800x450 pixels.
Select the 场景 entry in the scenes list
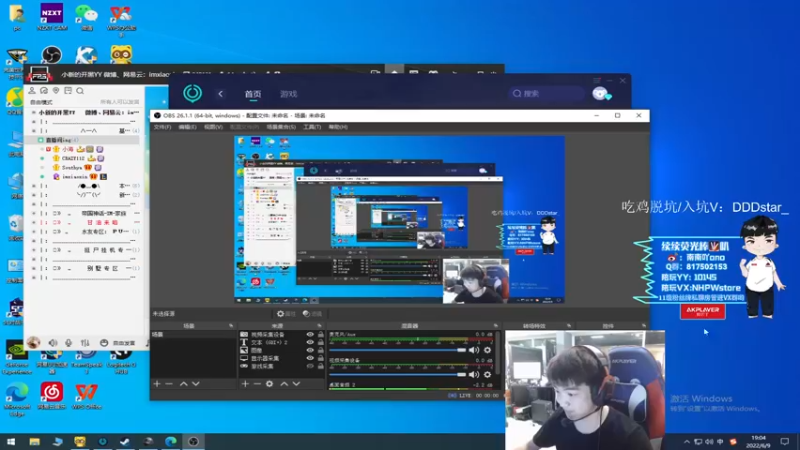[x=194, y=335]
